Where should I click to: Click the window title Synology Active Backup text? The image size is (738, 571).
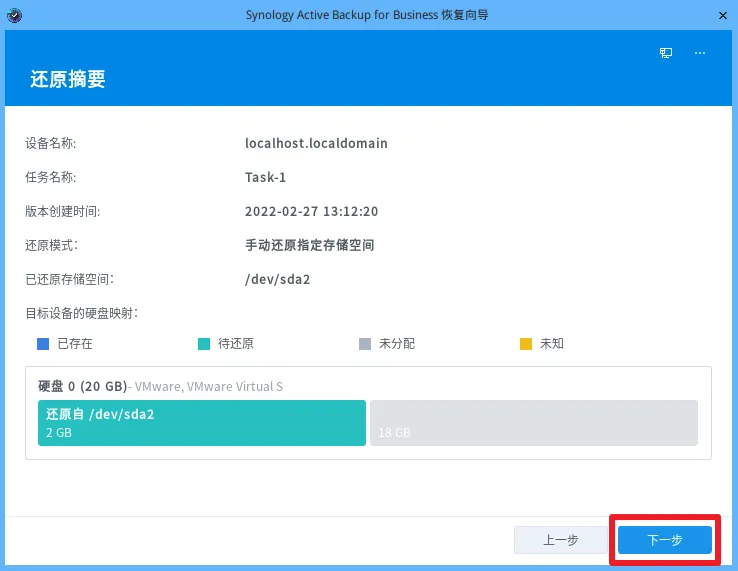click(x=367, y=15)
